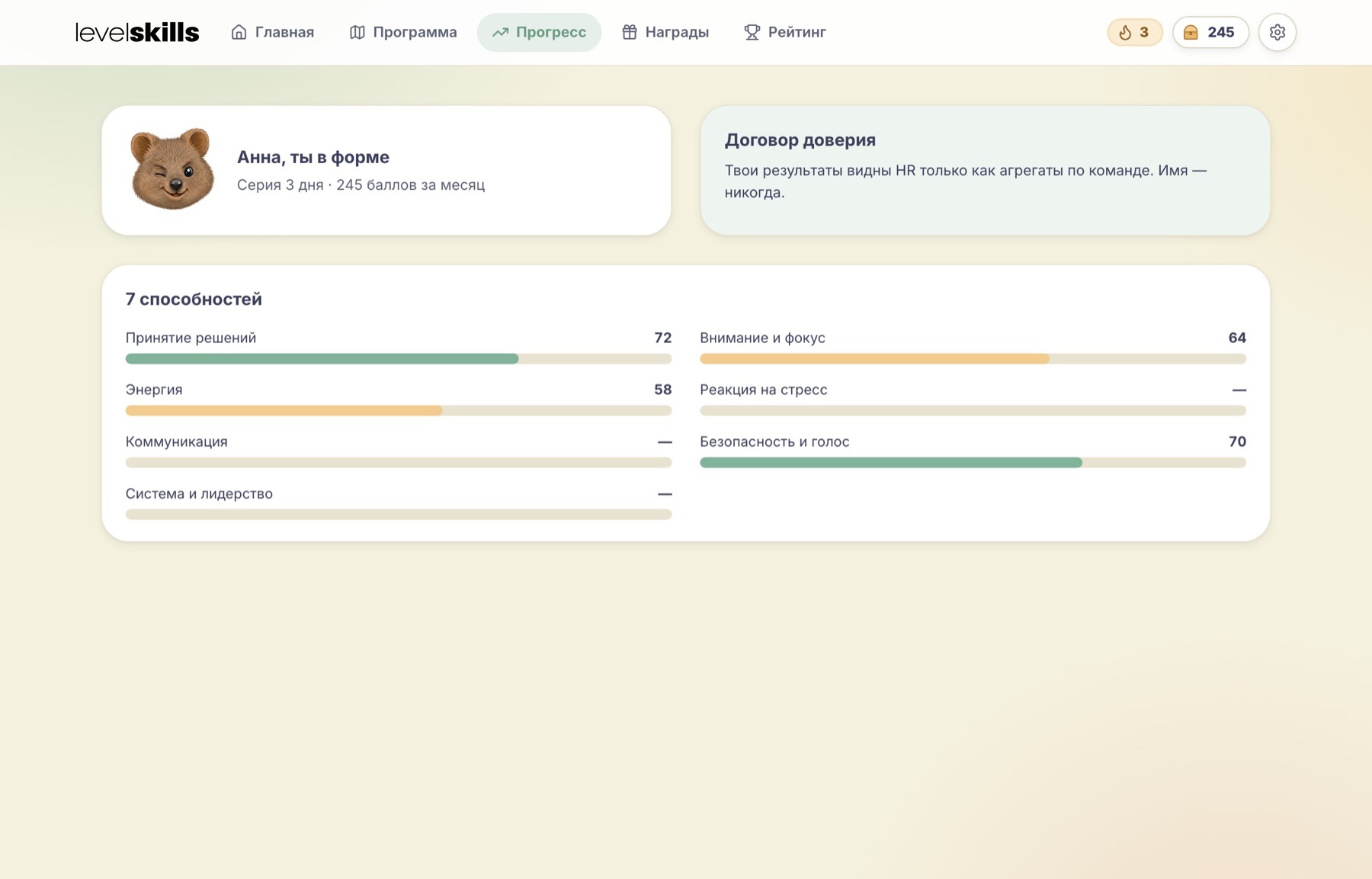Click the label "Принятие решений"

[191, 338]
